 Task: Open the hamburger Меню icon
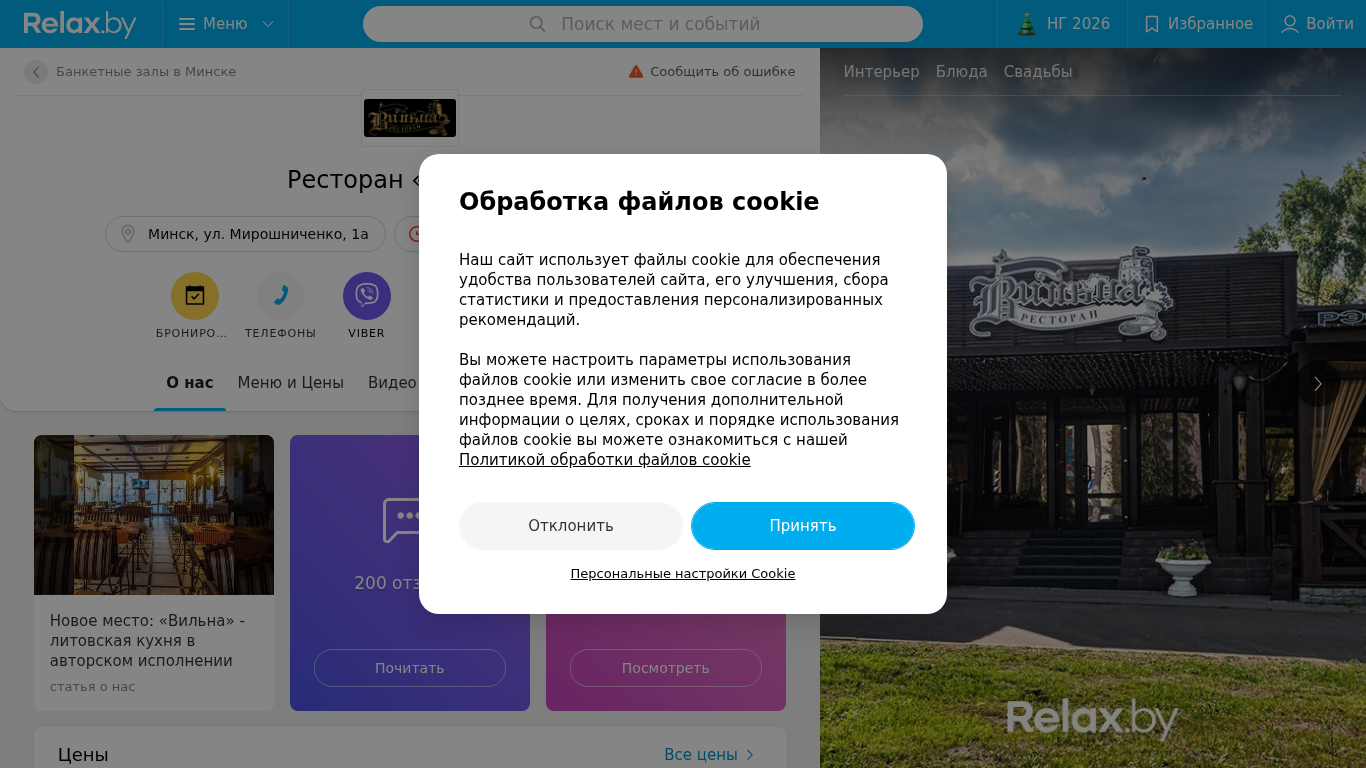coord(187,24)
